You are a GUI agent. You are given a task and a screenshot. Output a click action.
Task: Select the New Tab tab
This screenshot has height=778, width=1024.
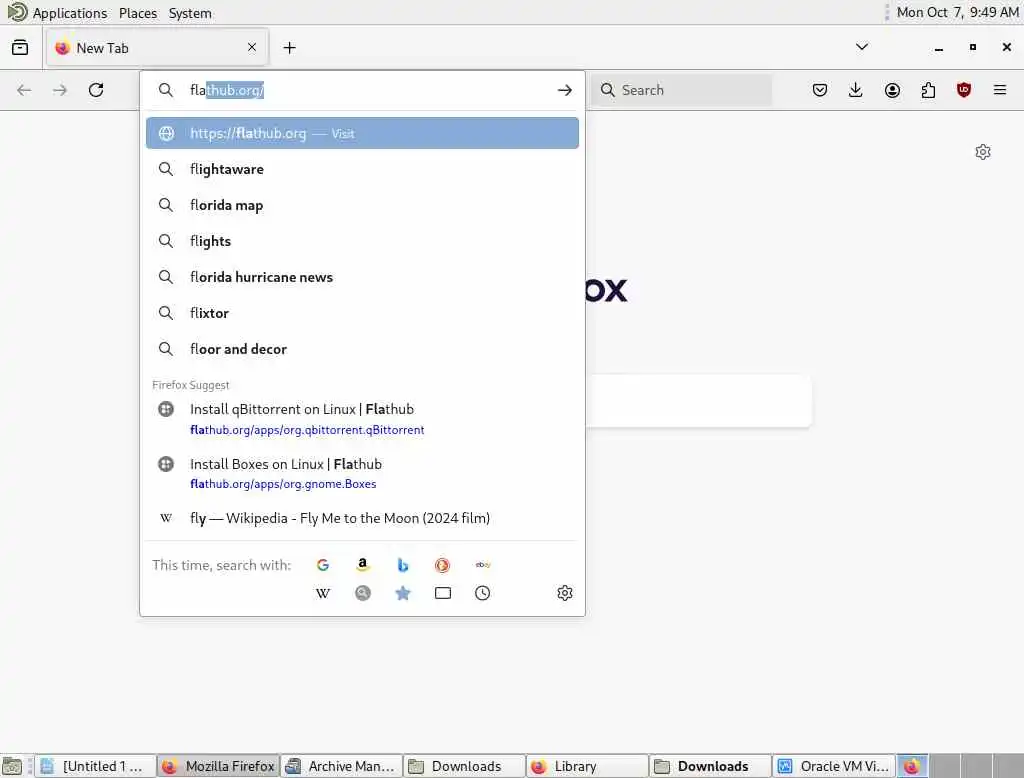(157, 48)
